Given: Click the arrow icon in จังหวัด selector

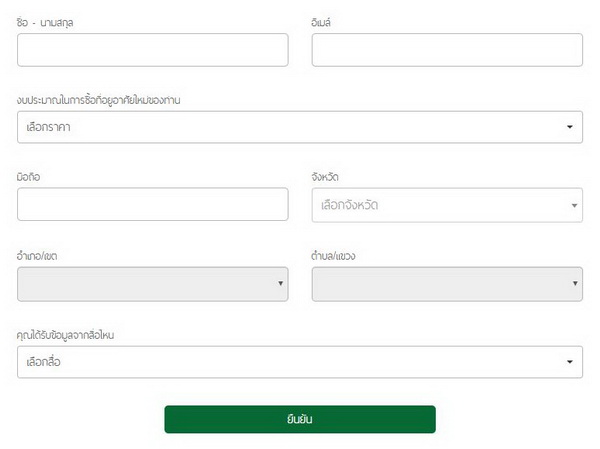Looking at the screenshot, I should 575,206.
